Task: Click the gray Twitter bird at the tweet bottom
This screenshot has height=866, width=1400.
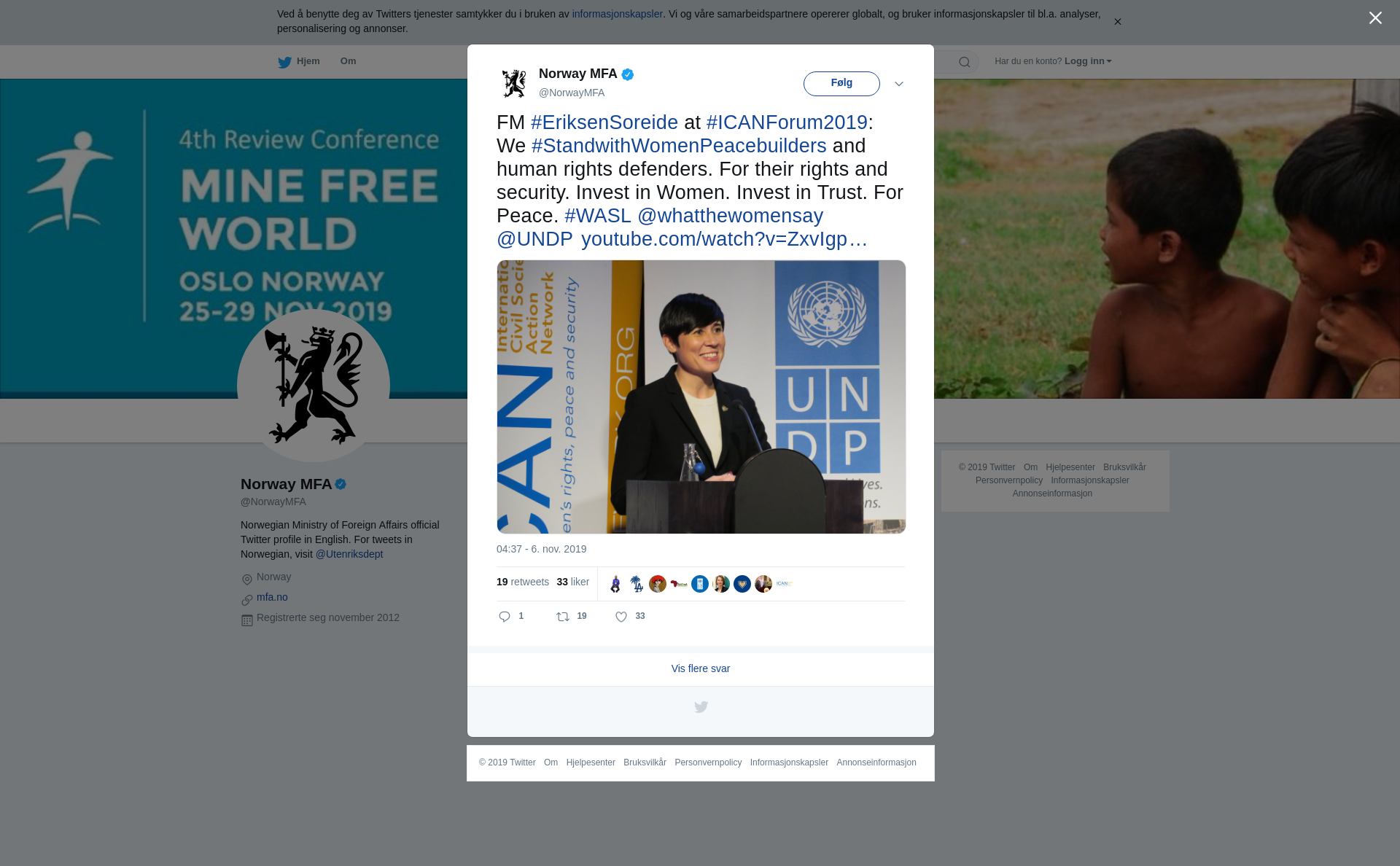Action: coord(701,707)
